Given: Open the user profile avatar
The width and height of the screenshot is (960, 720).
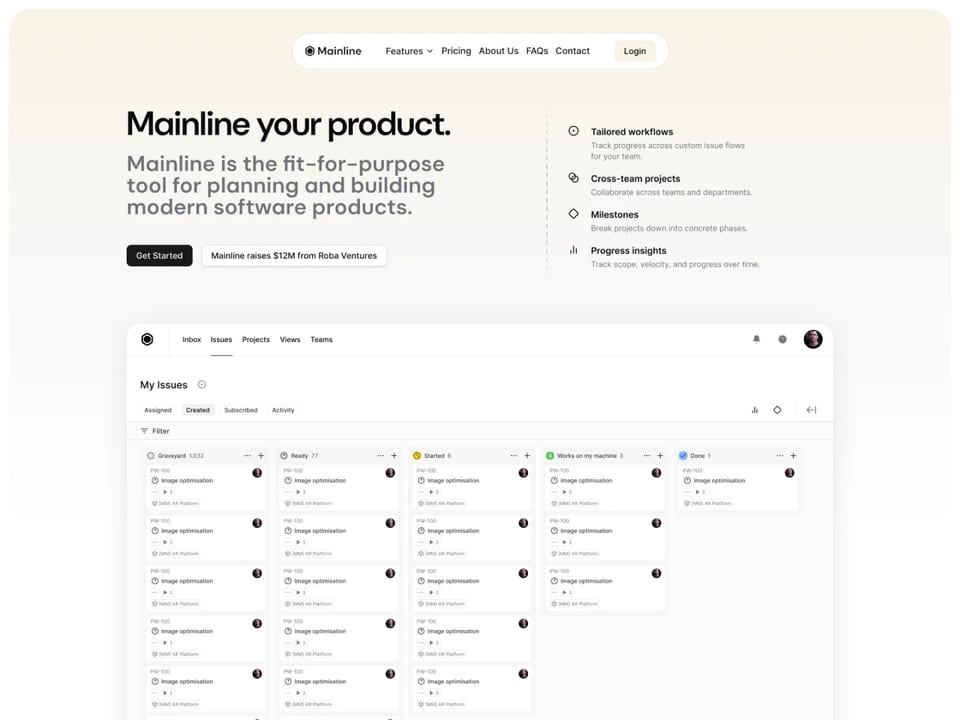Looking at the screenshot, I should coord(813,339).
